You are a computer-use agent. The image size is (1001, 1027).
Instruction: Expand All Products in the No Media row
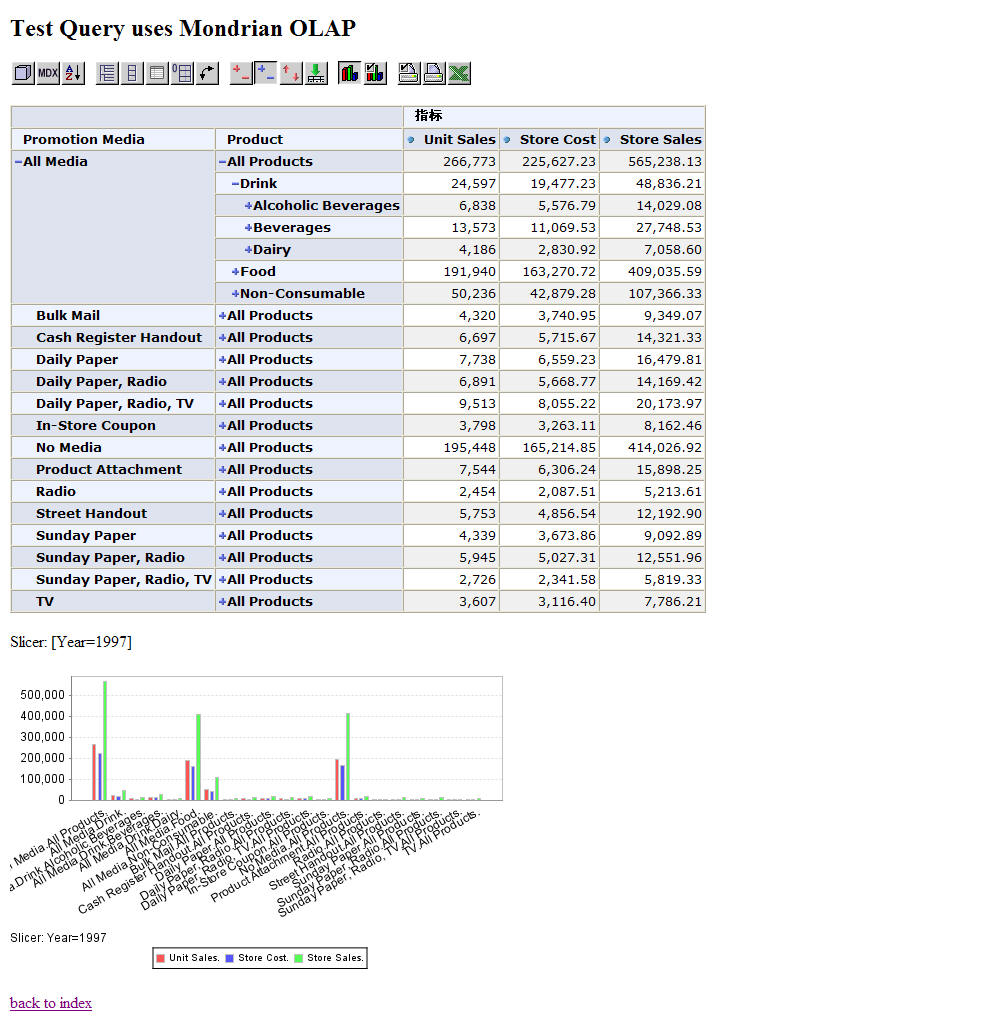223,448
